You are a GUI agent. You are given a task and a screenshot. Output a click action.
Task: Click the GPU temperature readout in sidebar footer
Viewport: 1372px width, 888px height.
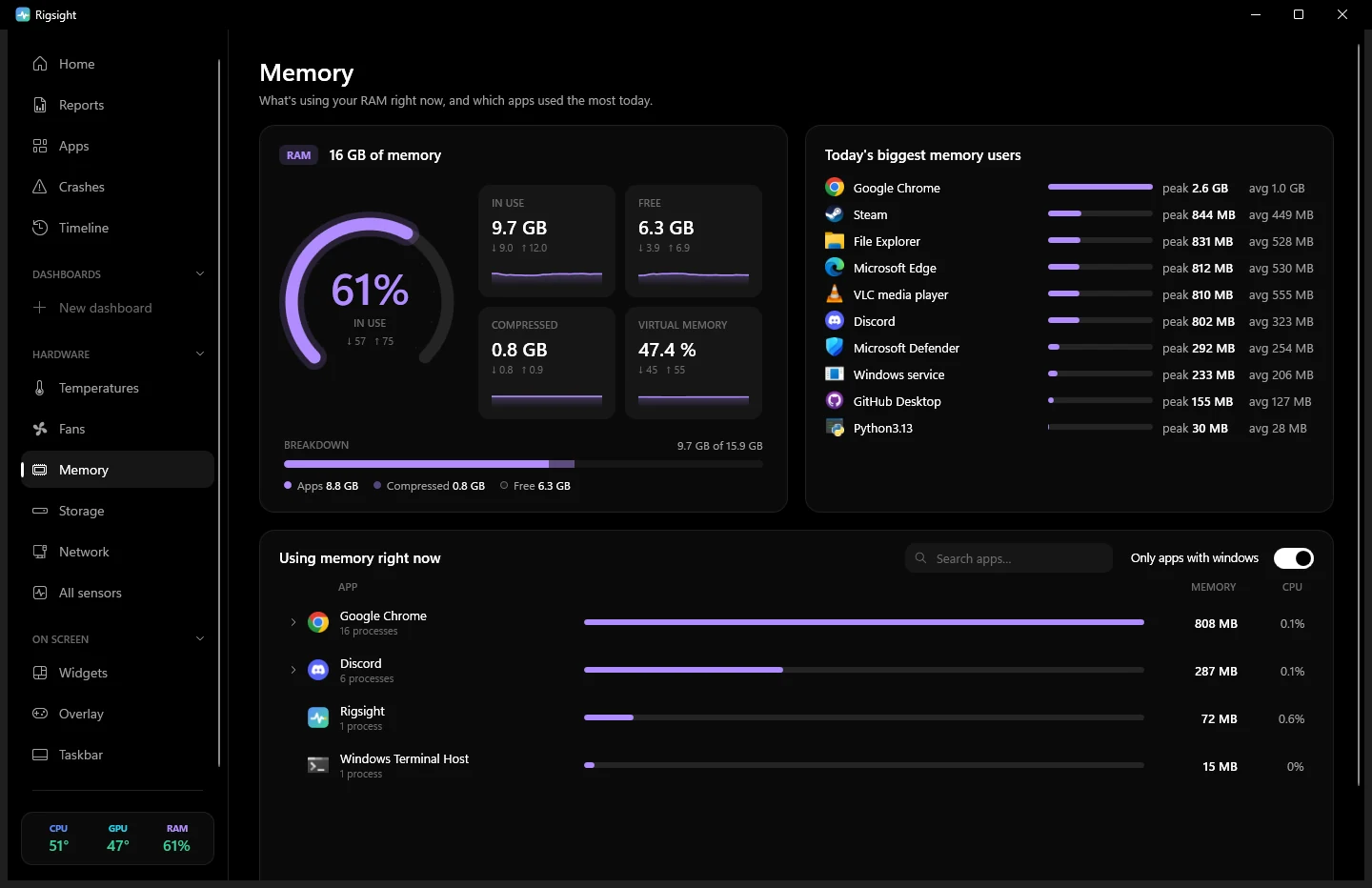[118, 838]
